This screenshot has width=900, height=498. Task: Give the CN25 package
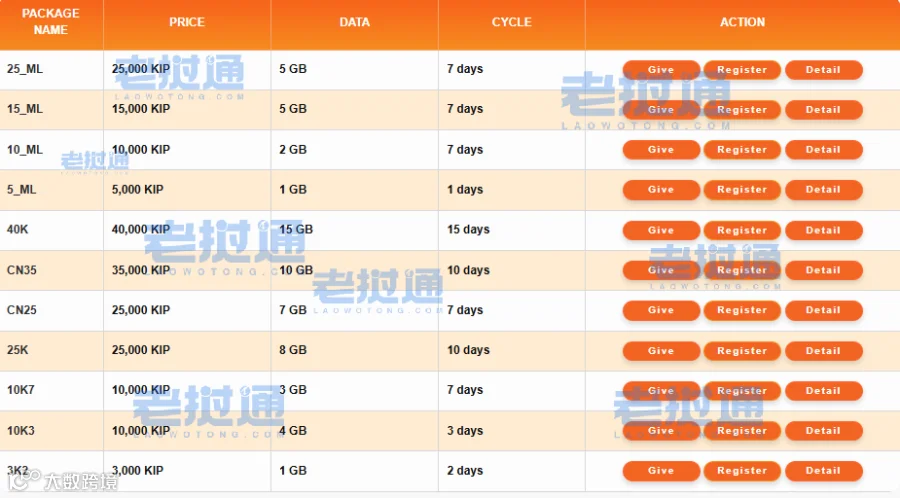coord(661,310)
